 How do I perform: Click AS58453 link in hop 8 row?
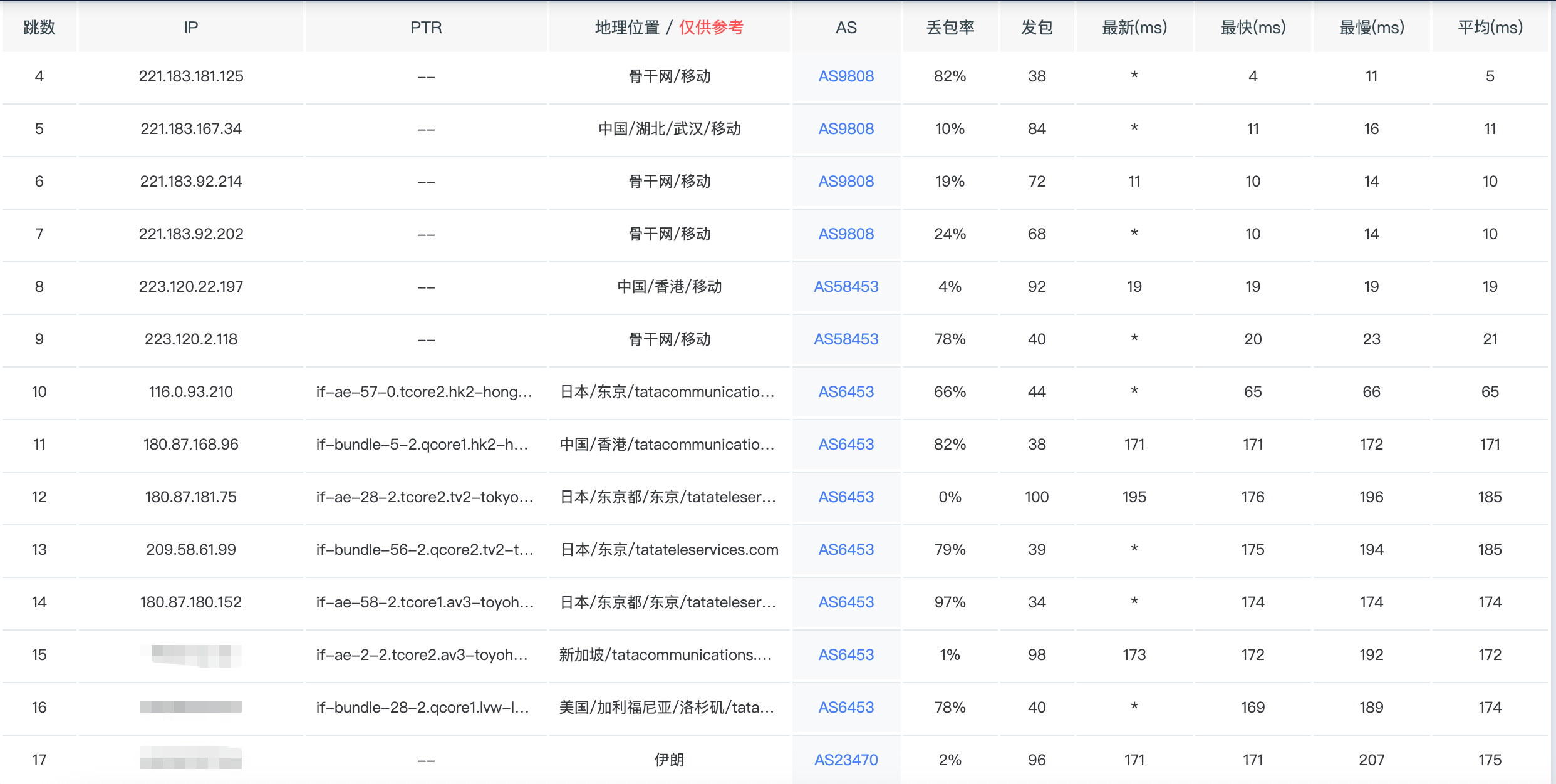pyautogui.click(x=846, y=287)
